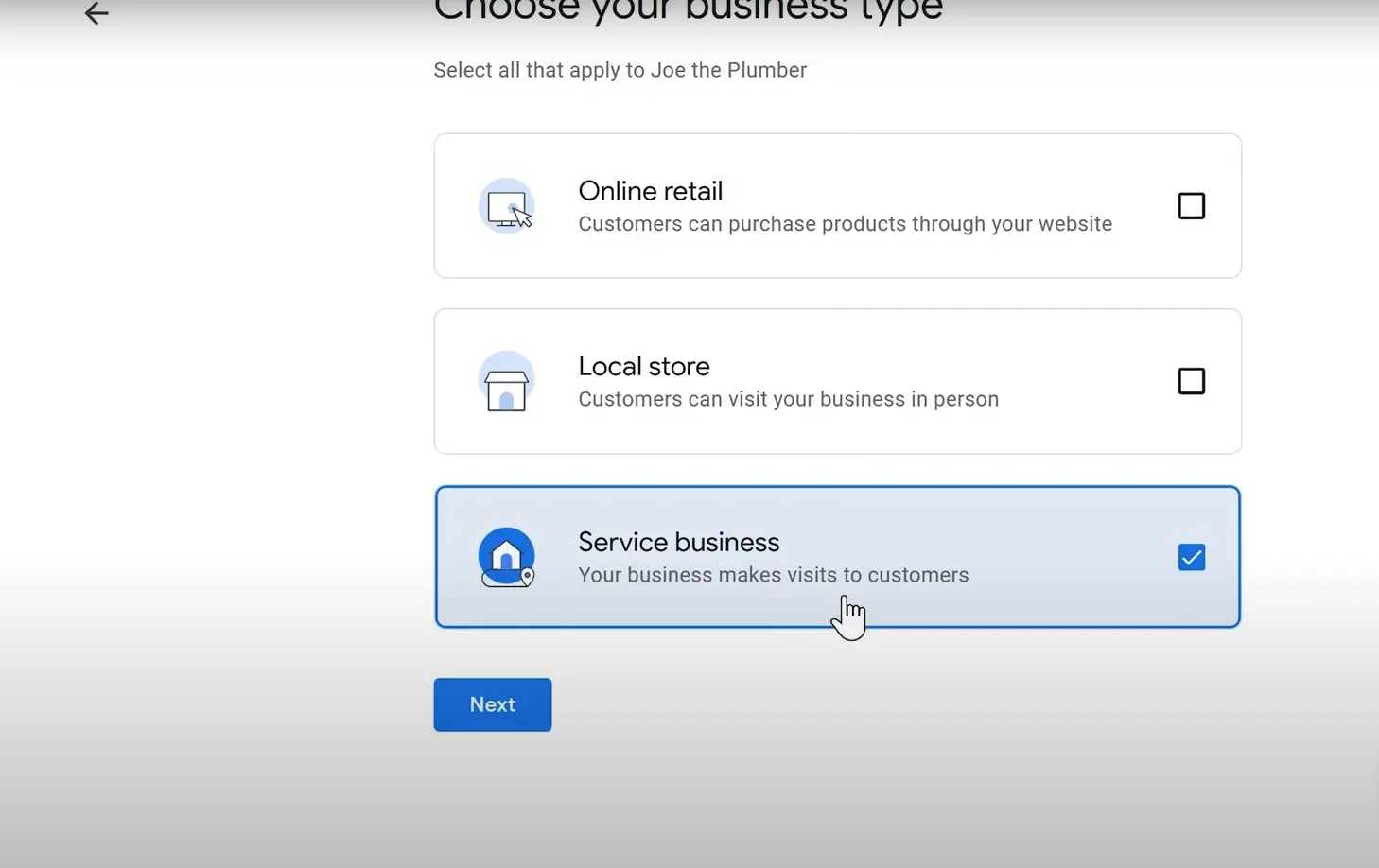Click the 'Select all that apply' text
Image resolution: width=1379 pixels, height=868 pixels.
coord(620,69)
